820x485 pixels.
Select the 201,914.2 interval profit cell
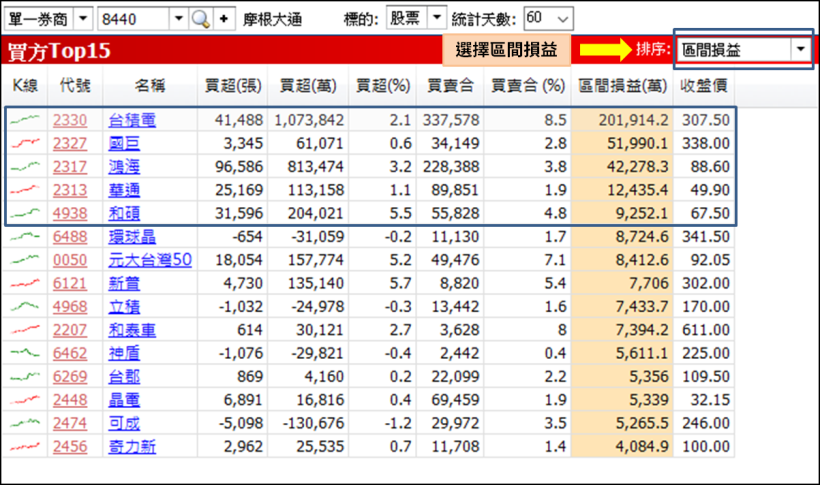pyautogui.click(x=622, y=120)
